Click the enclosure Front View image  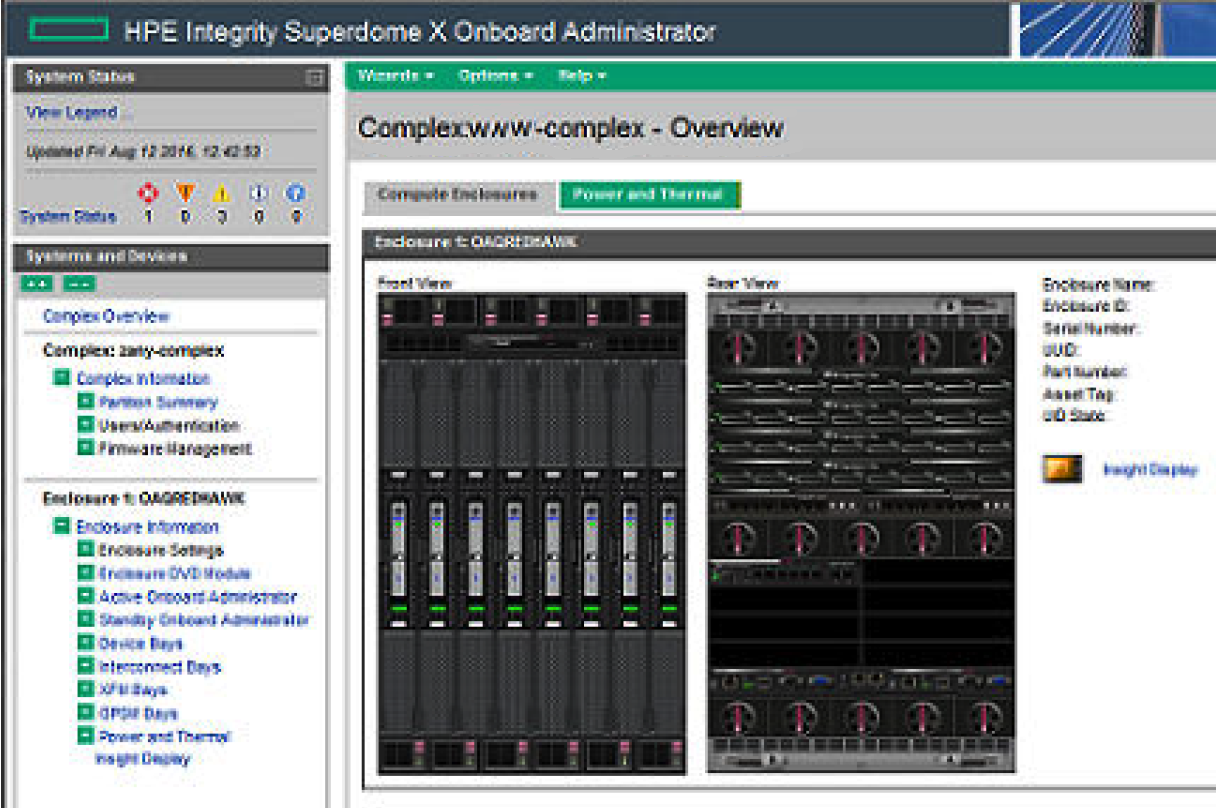(x=532, y=533)
